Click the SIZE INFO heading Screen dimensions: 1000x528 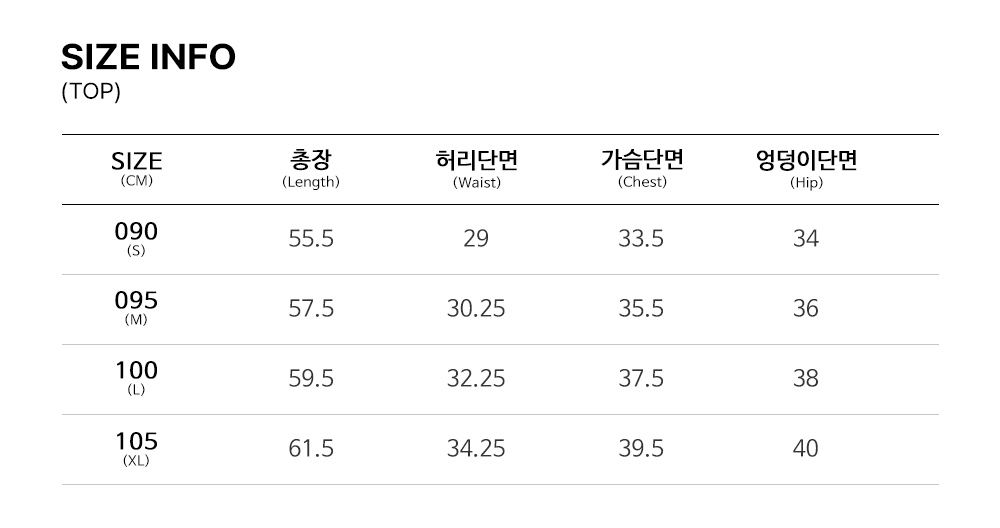(148, 58)
